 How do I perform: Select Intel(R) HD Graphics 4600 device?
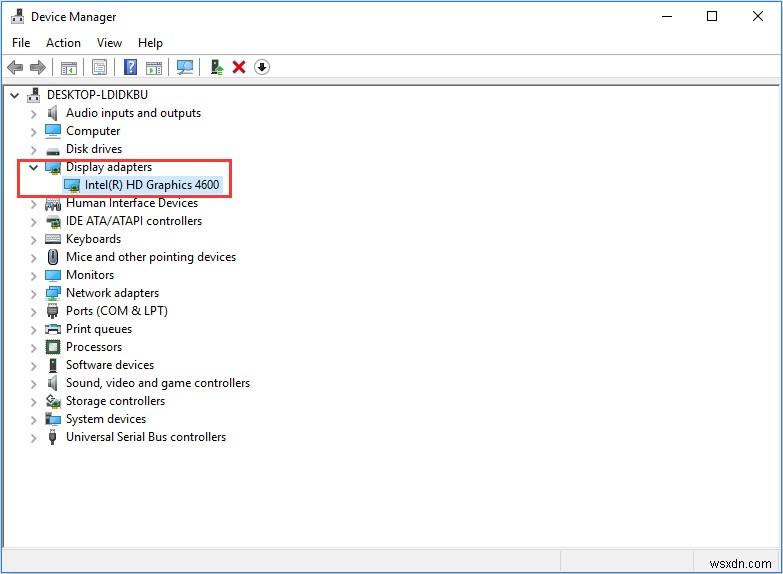tap(152, 185)
